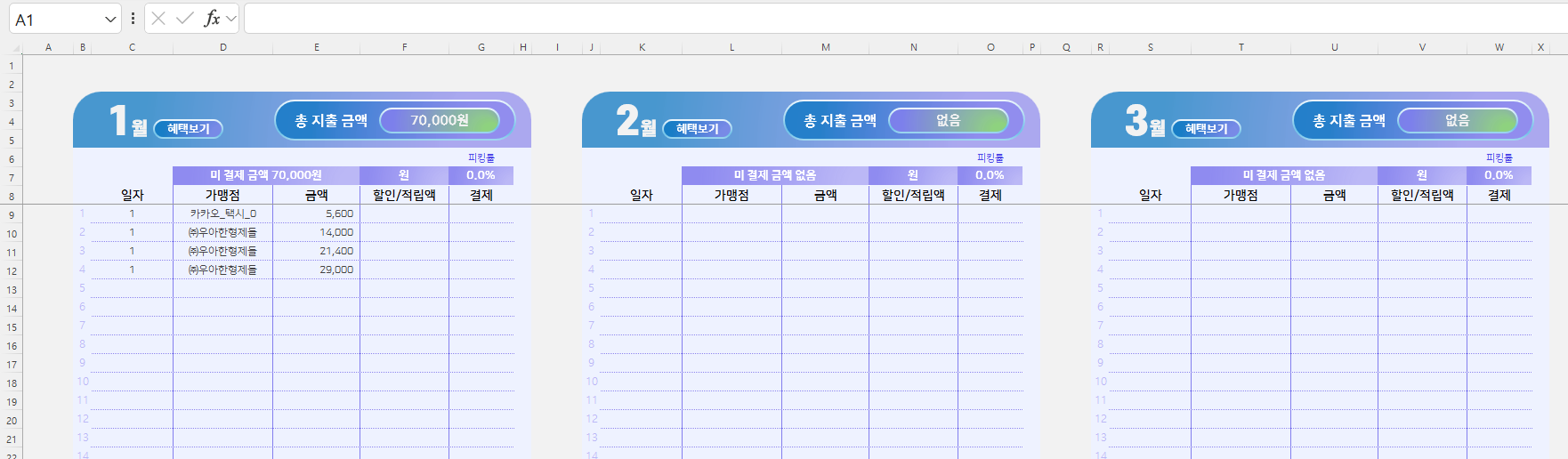Click the 1월 미 결제 금액 70,000원 header

coord(266,175)
